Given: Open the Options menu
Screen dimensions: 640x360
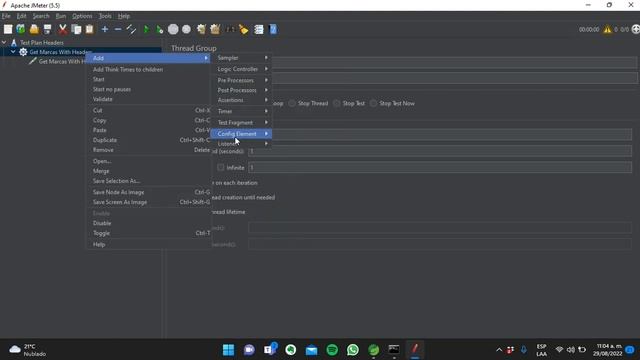Looking at the screenshot, I should point(82,16).
